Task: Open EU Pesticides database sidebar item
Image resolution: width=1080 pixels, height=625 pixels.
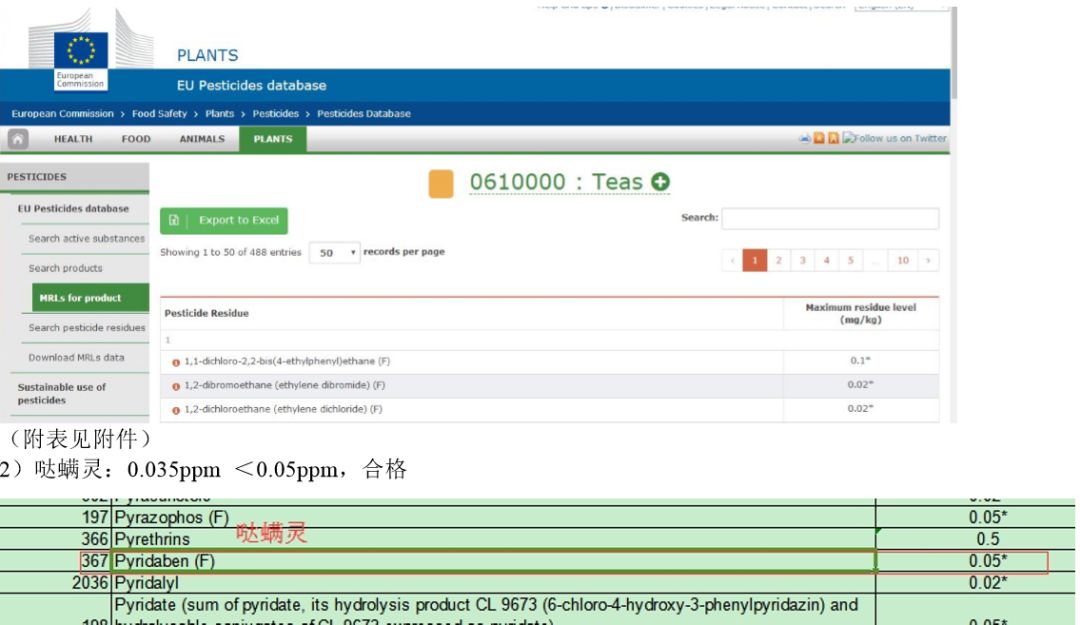Action: point(73,209)
